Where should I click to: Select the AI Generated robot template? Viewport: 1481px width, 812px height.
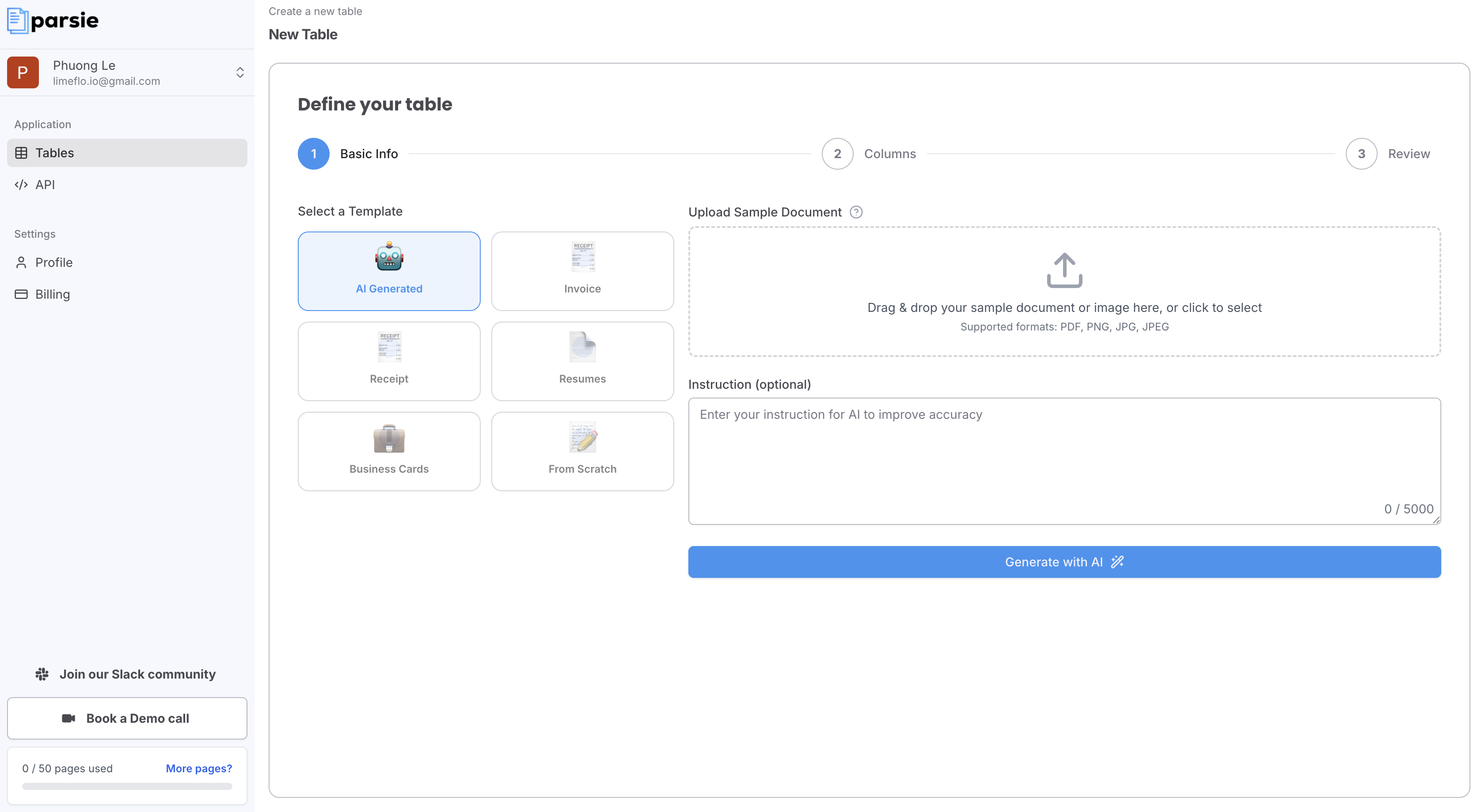click(389, 257)
